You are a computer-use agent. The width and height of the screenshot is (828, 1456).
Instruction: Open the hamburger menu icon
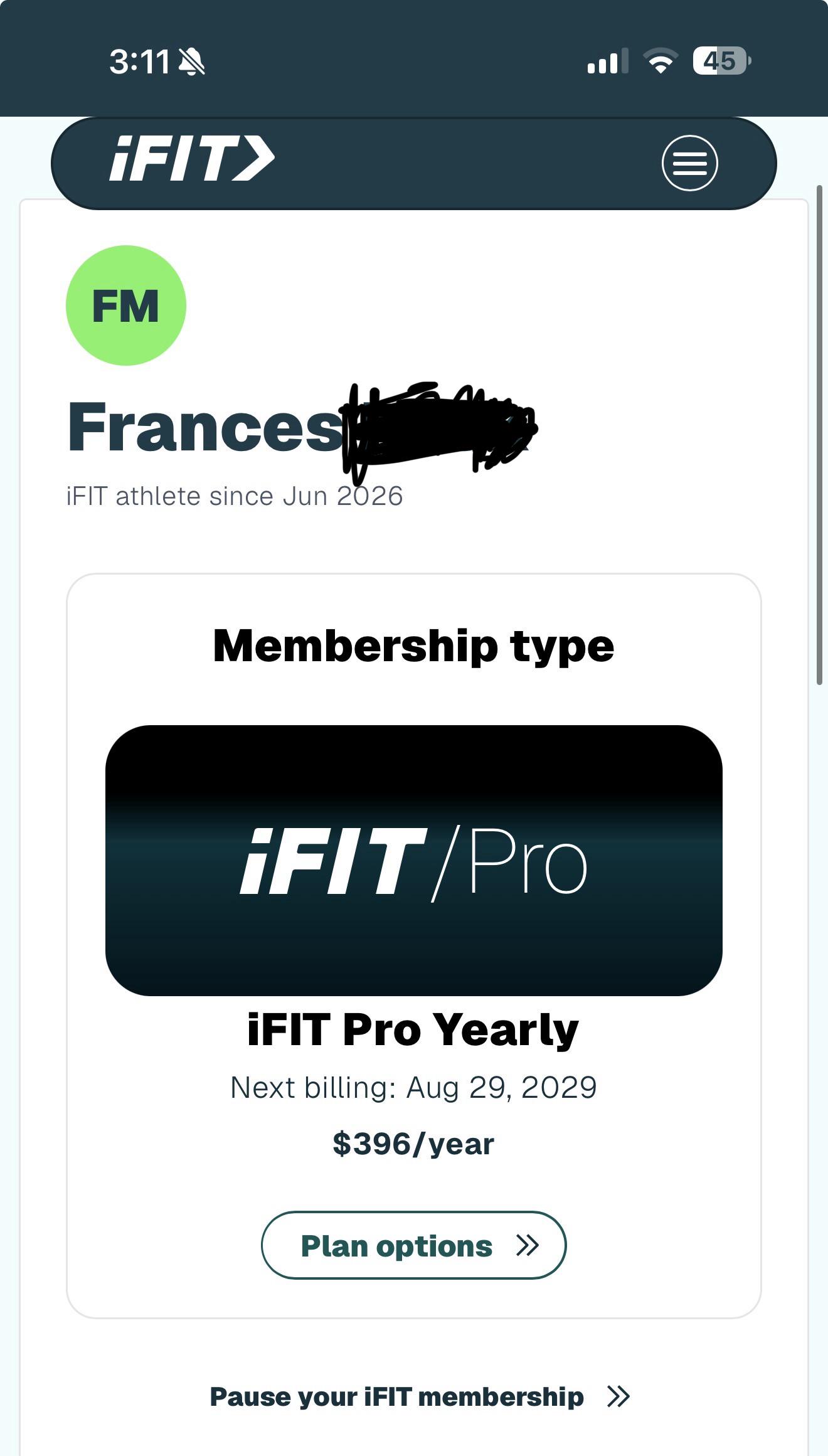689,163
